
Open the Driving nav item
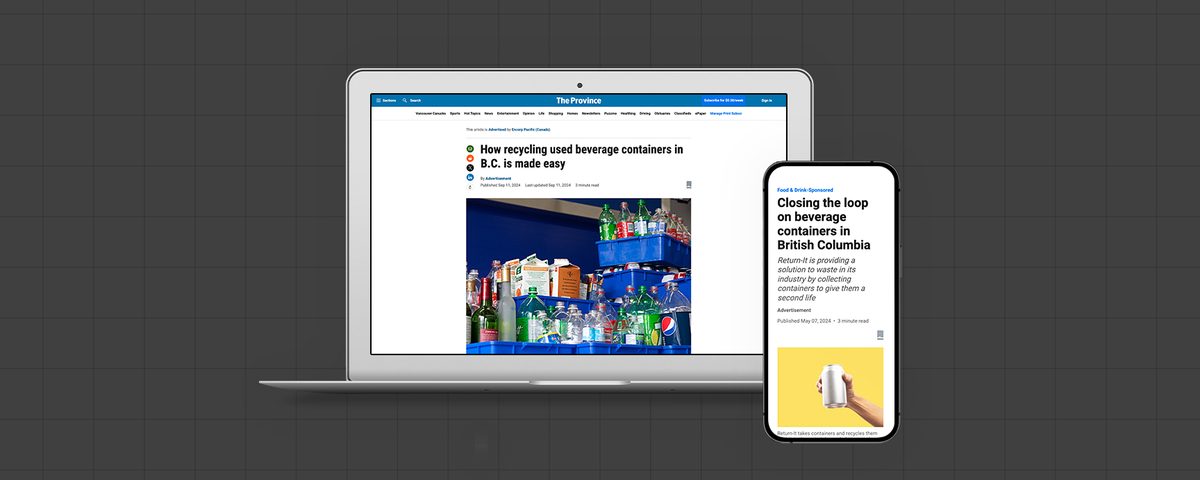[x=645, y=114]
